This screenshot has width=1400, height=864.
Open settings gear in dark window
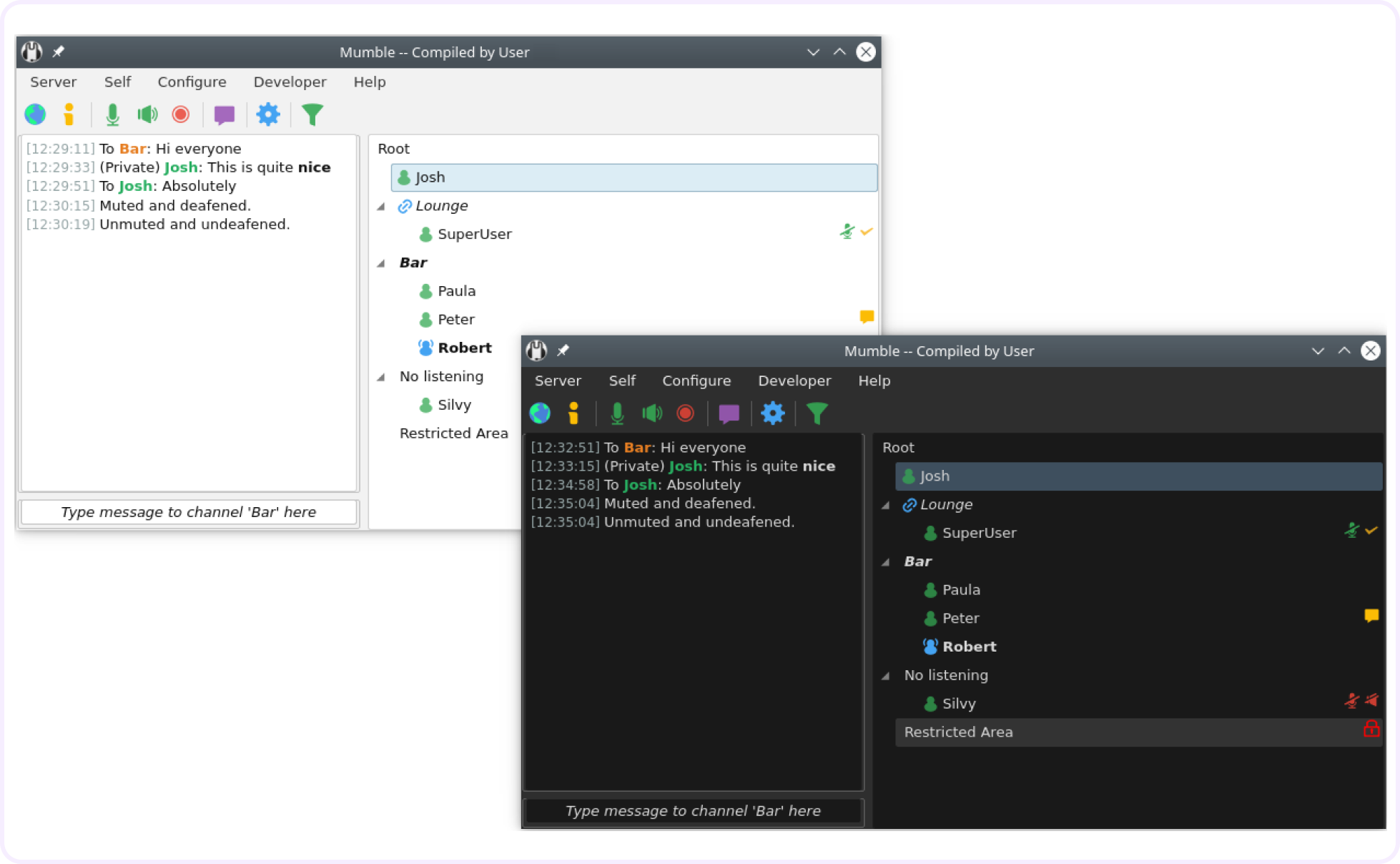tap(773, 413)
